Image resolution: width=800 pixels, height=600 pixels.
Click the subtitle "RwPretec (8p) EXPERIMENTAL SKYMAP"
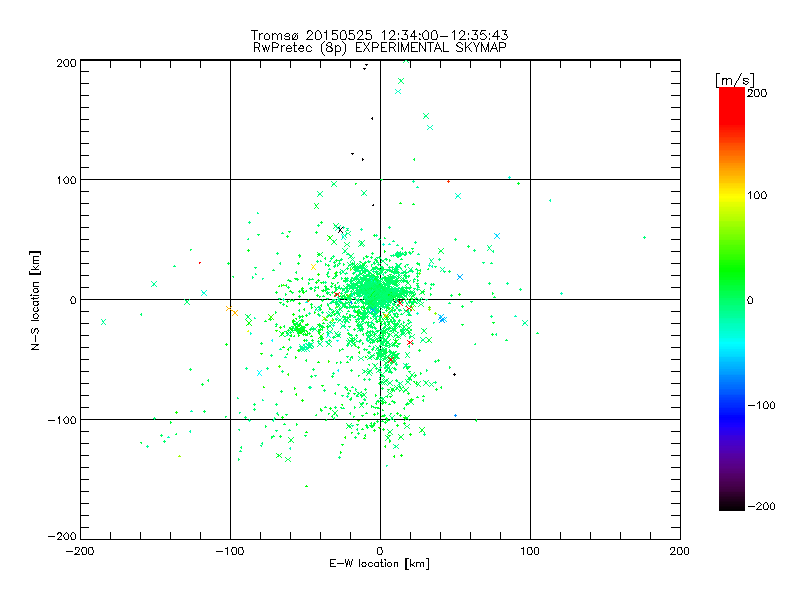pyautogui.click(x=379, y=47)
